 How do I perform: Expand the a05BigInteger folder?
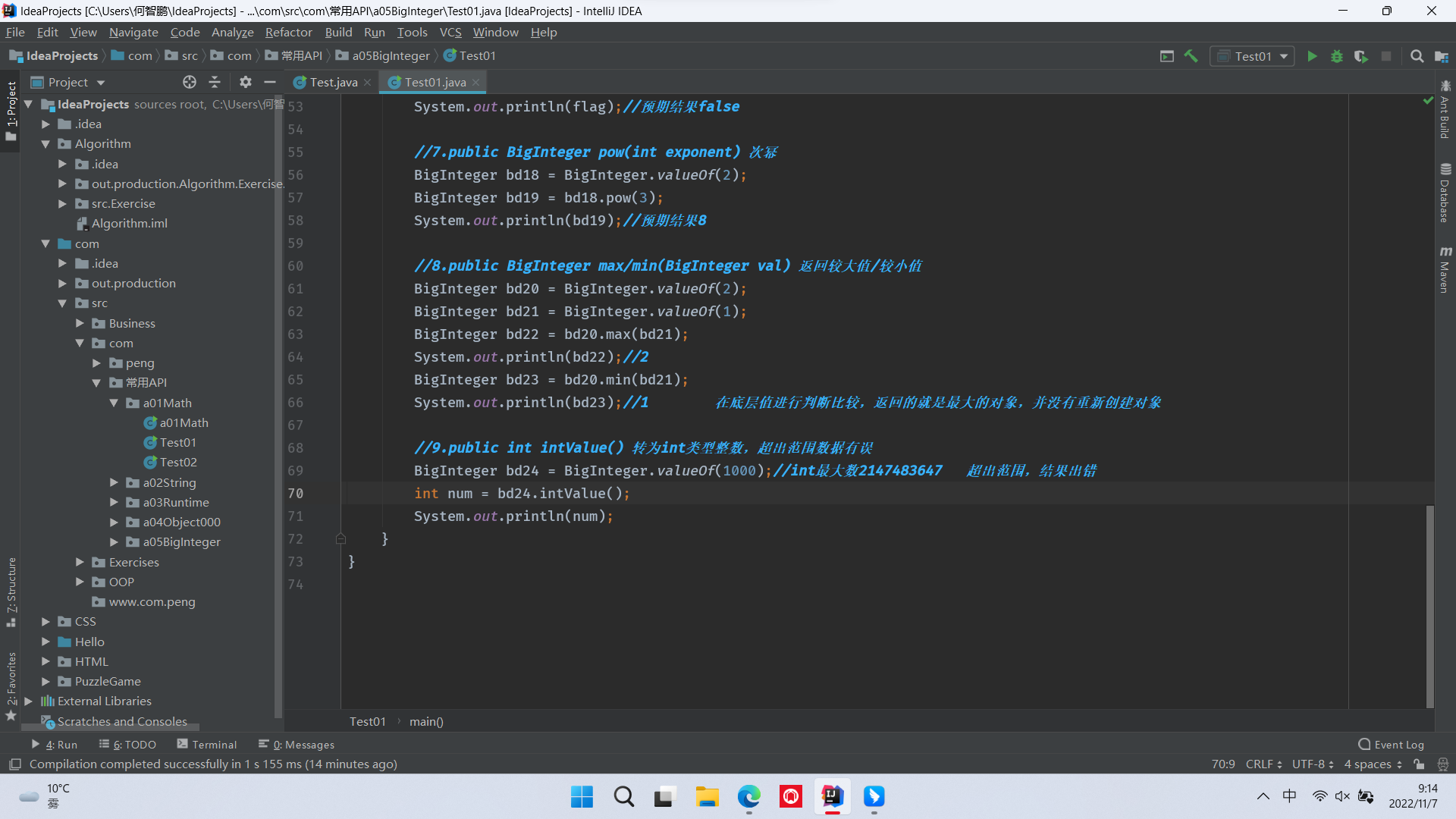114,542
